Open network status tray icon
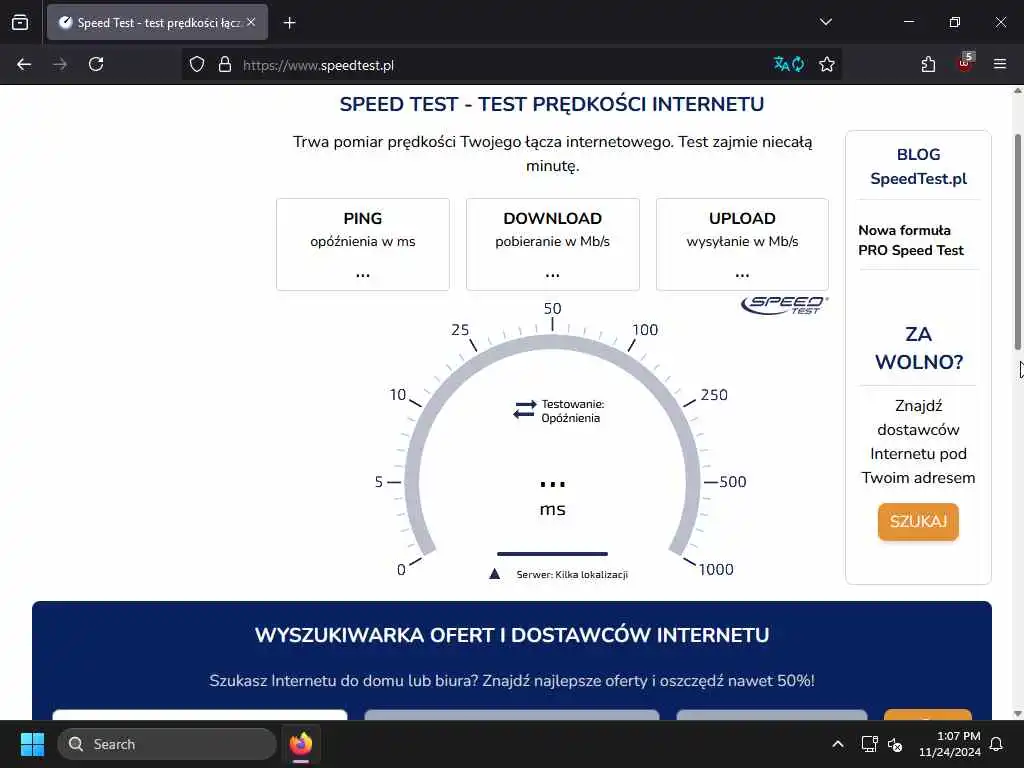This screenshot has height=768, width=1024. coord(869,744)
